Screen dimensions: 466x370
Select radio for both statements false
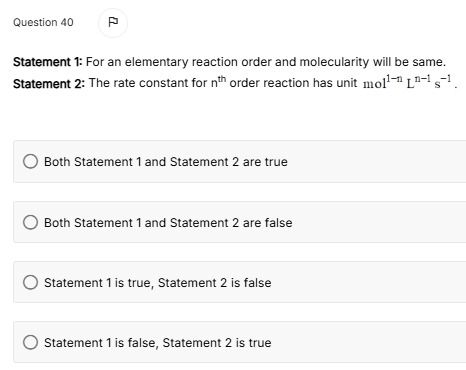[30, 222]
